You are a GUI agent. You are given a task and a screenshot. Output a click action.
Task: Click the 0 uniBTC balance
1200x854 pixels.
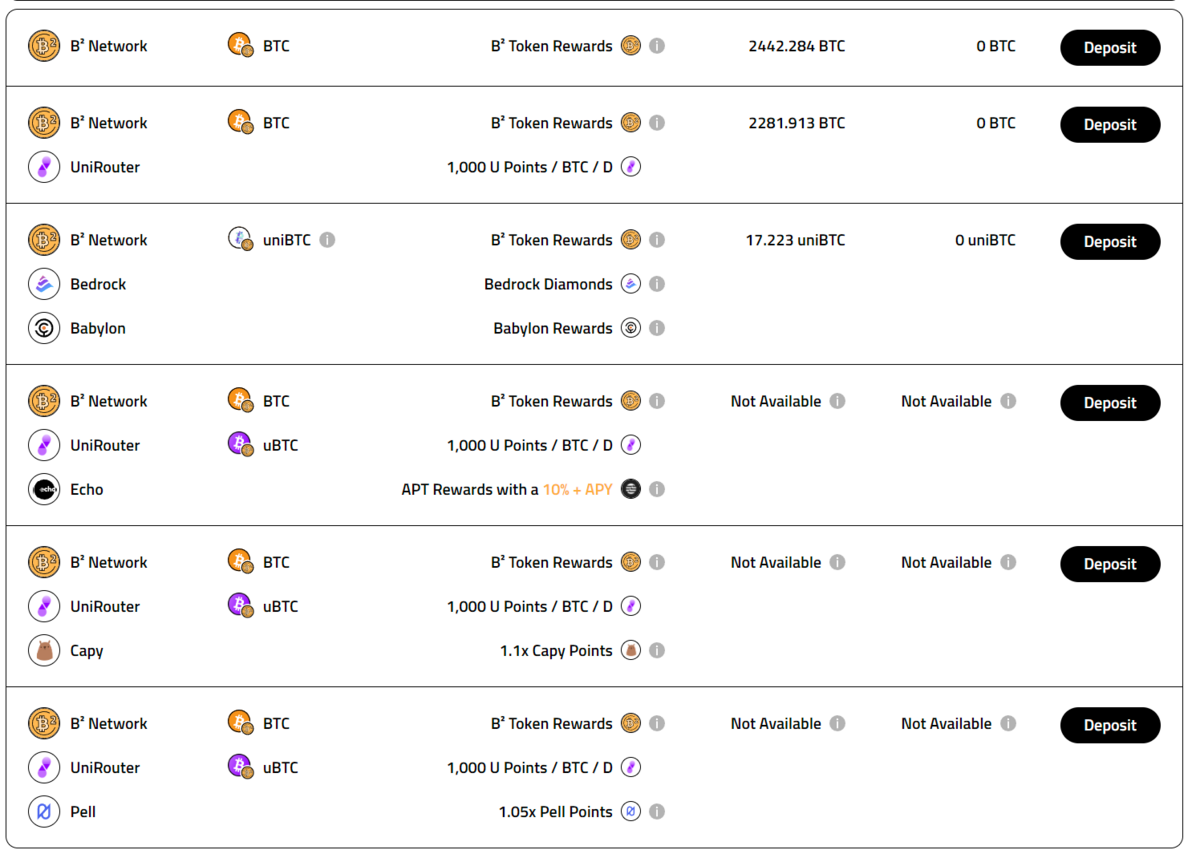(x=985, y=240)
